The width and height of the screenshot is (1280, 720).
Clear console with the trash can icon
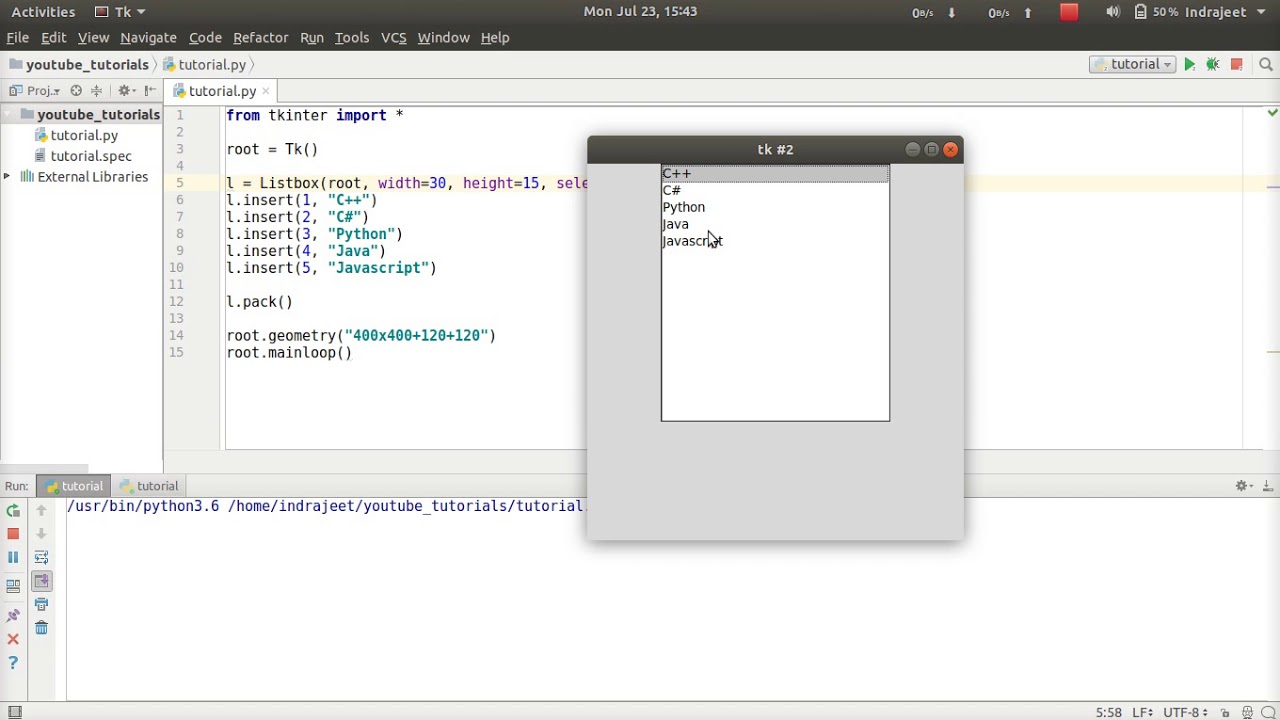pyautogui.click(x=41, y=628)
